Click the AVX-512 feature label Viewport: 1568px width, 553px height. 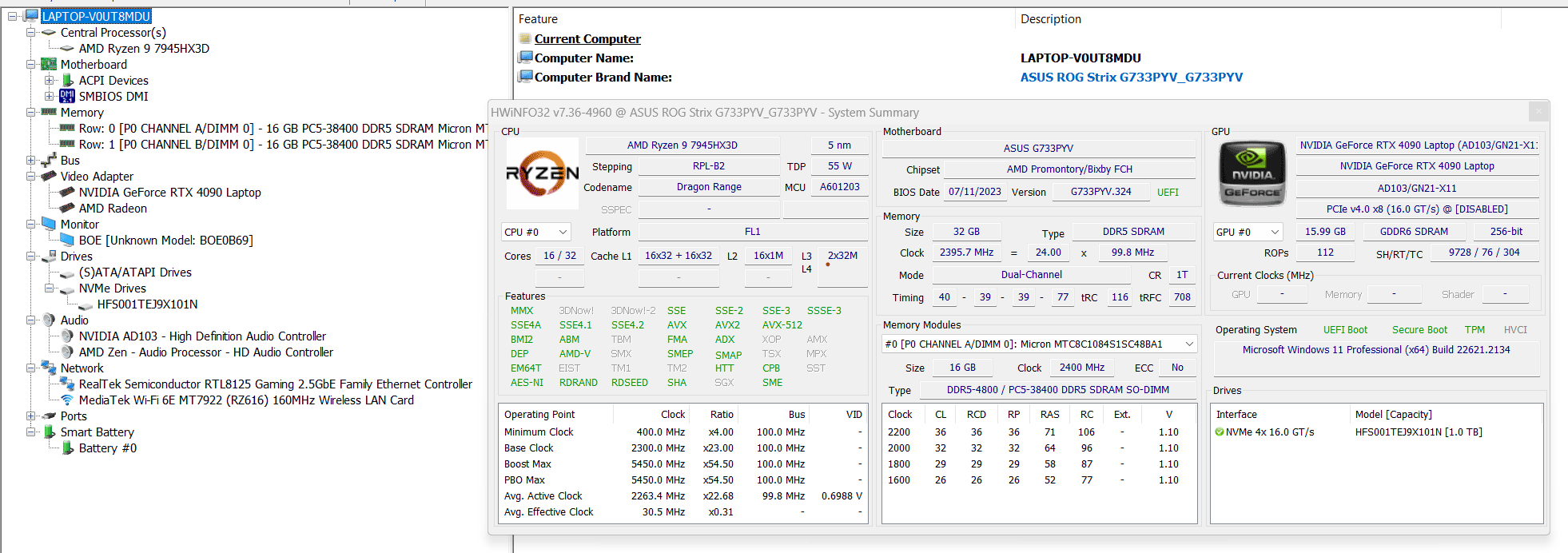[x=782, y=324]
